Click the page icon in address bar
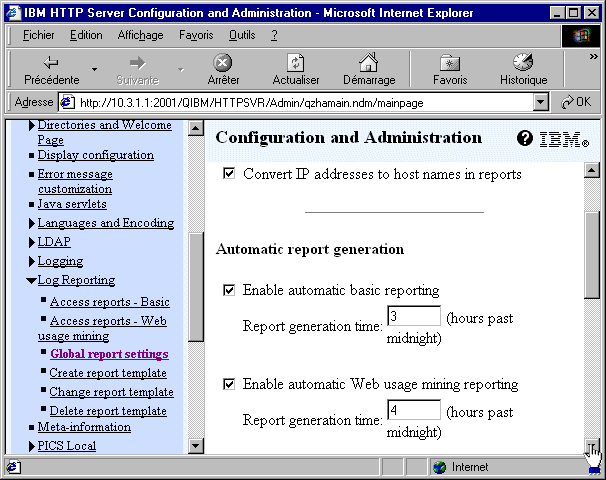Viewport: 606px width, 480px height. click(x=67, y=102)
